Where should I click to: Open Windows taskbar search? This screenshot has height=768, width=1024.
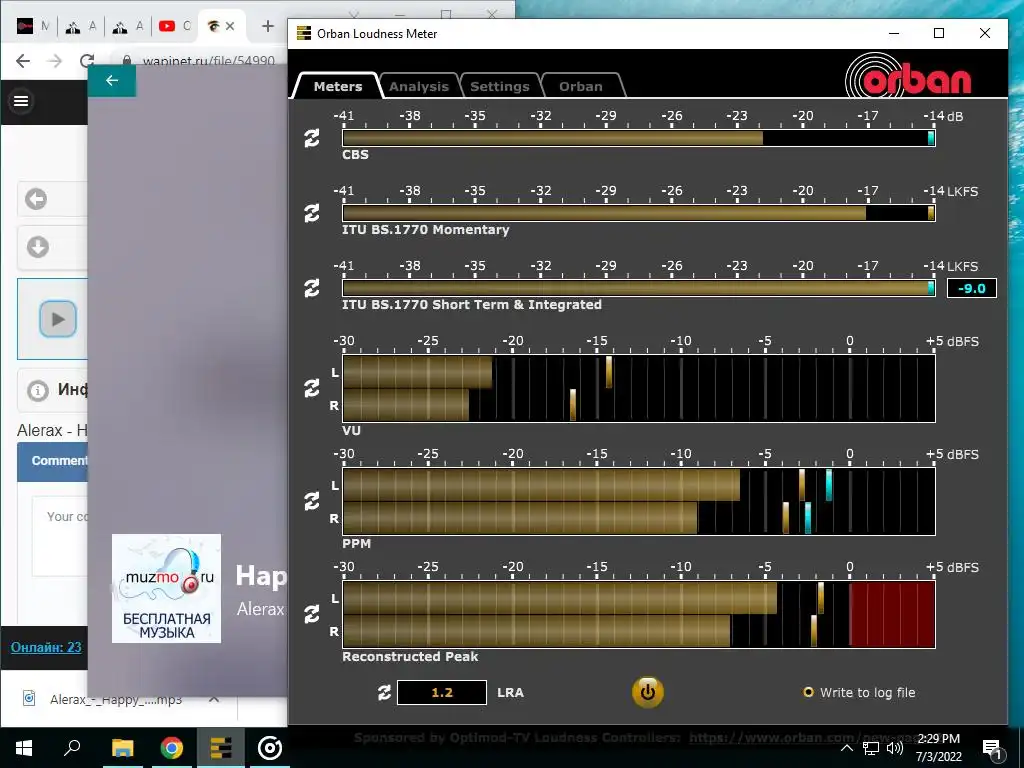[72, 748]
